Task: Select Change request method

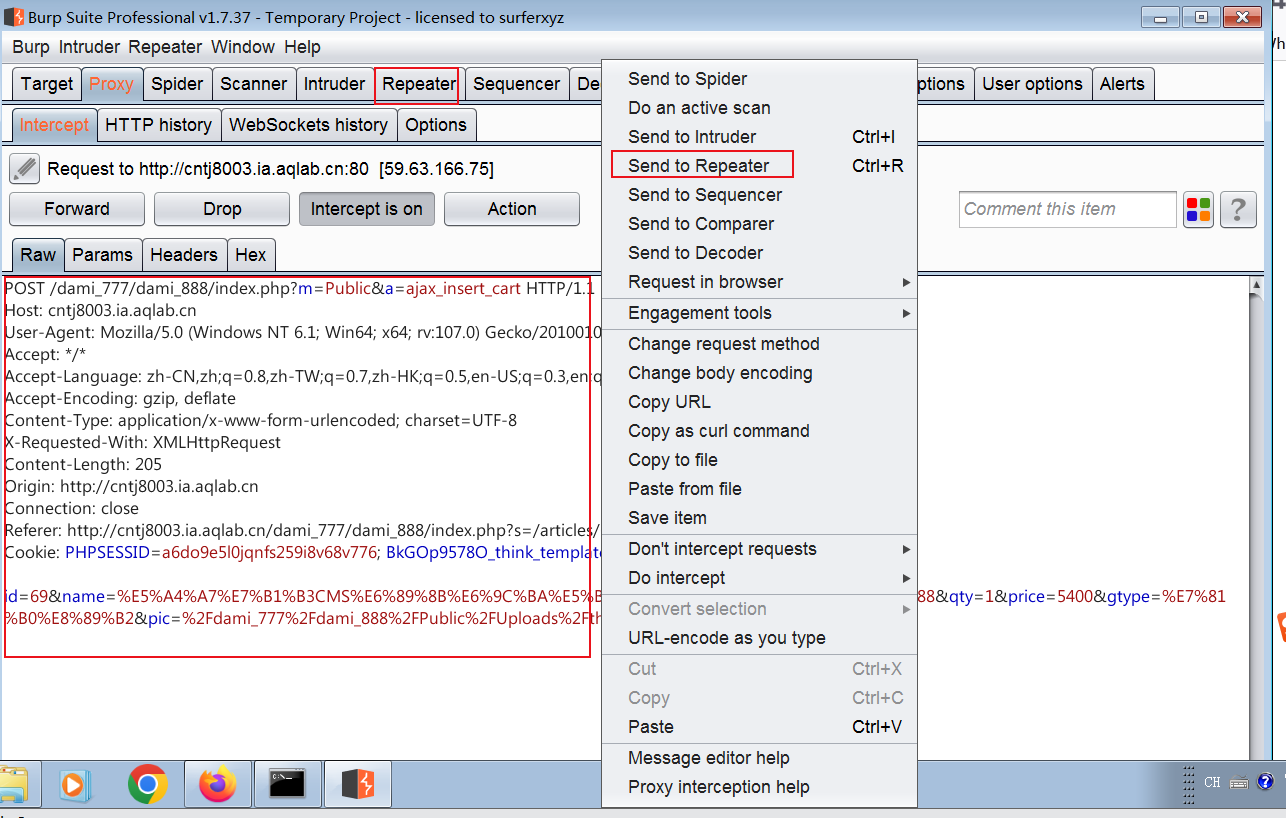Action: tap(759, 344)
